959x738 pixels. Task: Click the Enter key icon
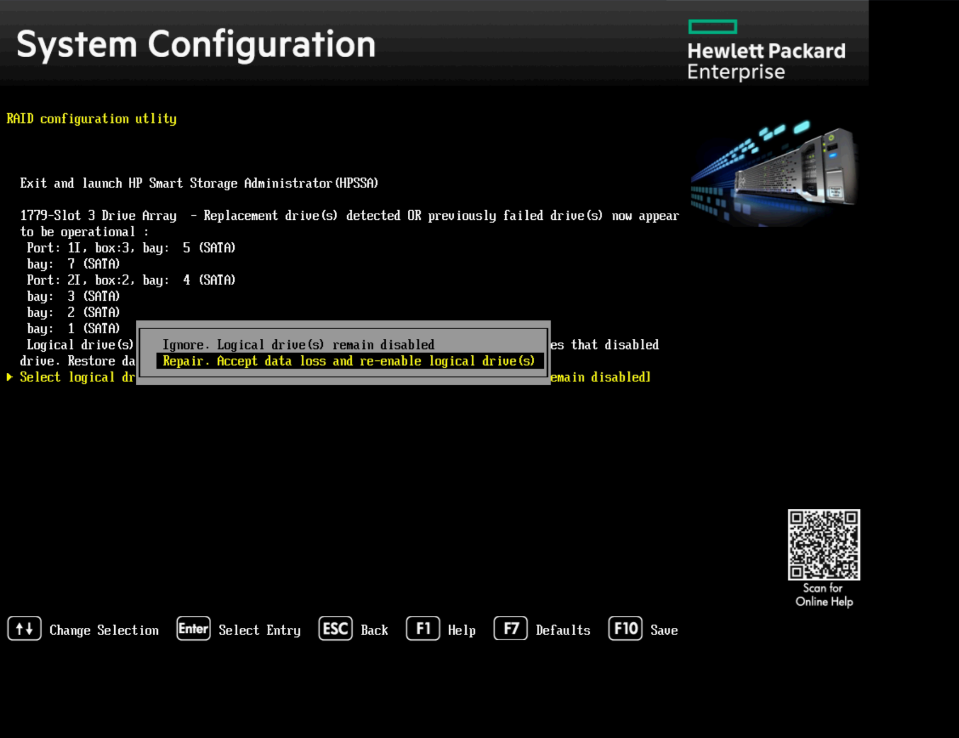coord(193,629)
